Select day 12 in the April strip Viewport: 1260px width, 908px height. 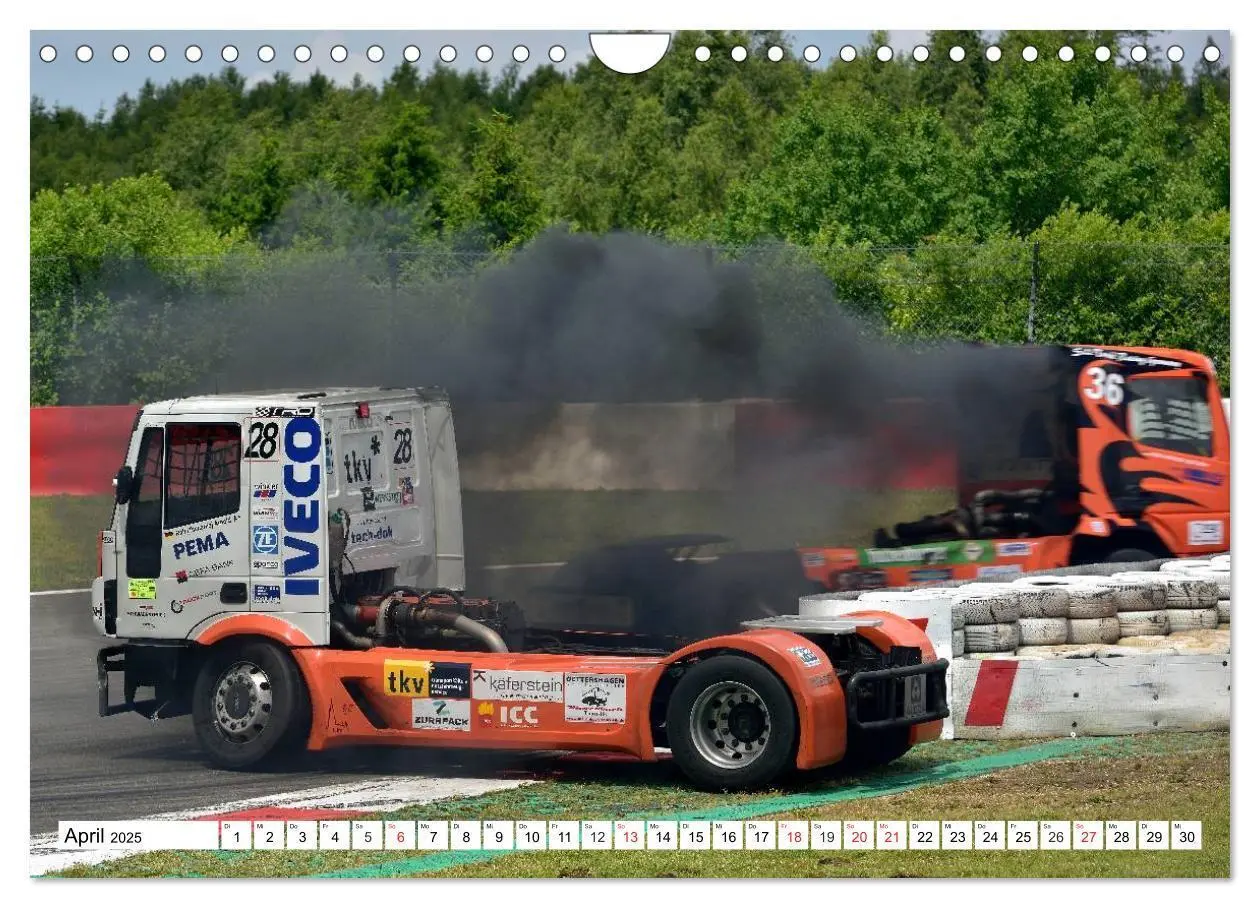(596, 836)
